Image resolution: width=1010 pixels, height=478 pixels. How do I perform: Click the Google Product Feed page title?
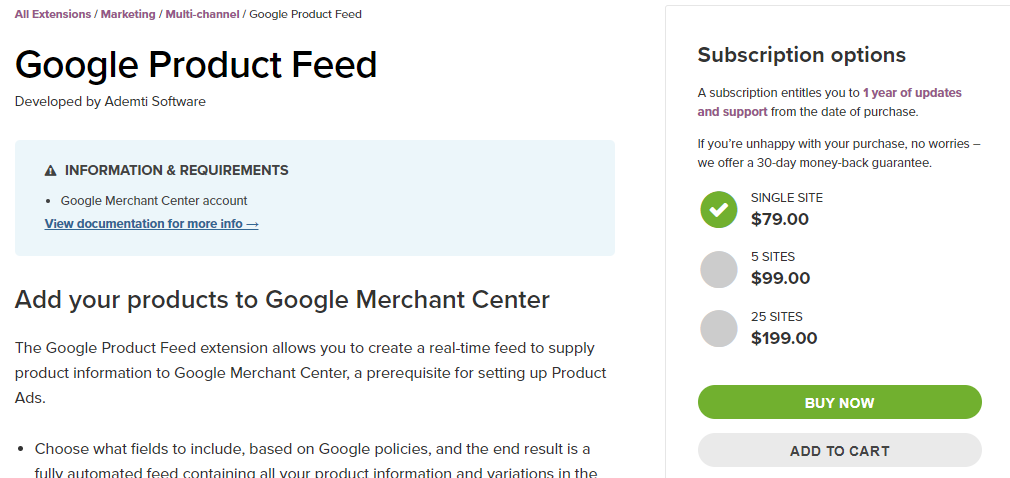[x=196, y=64]
